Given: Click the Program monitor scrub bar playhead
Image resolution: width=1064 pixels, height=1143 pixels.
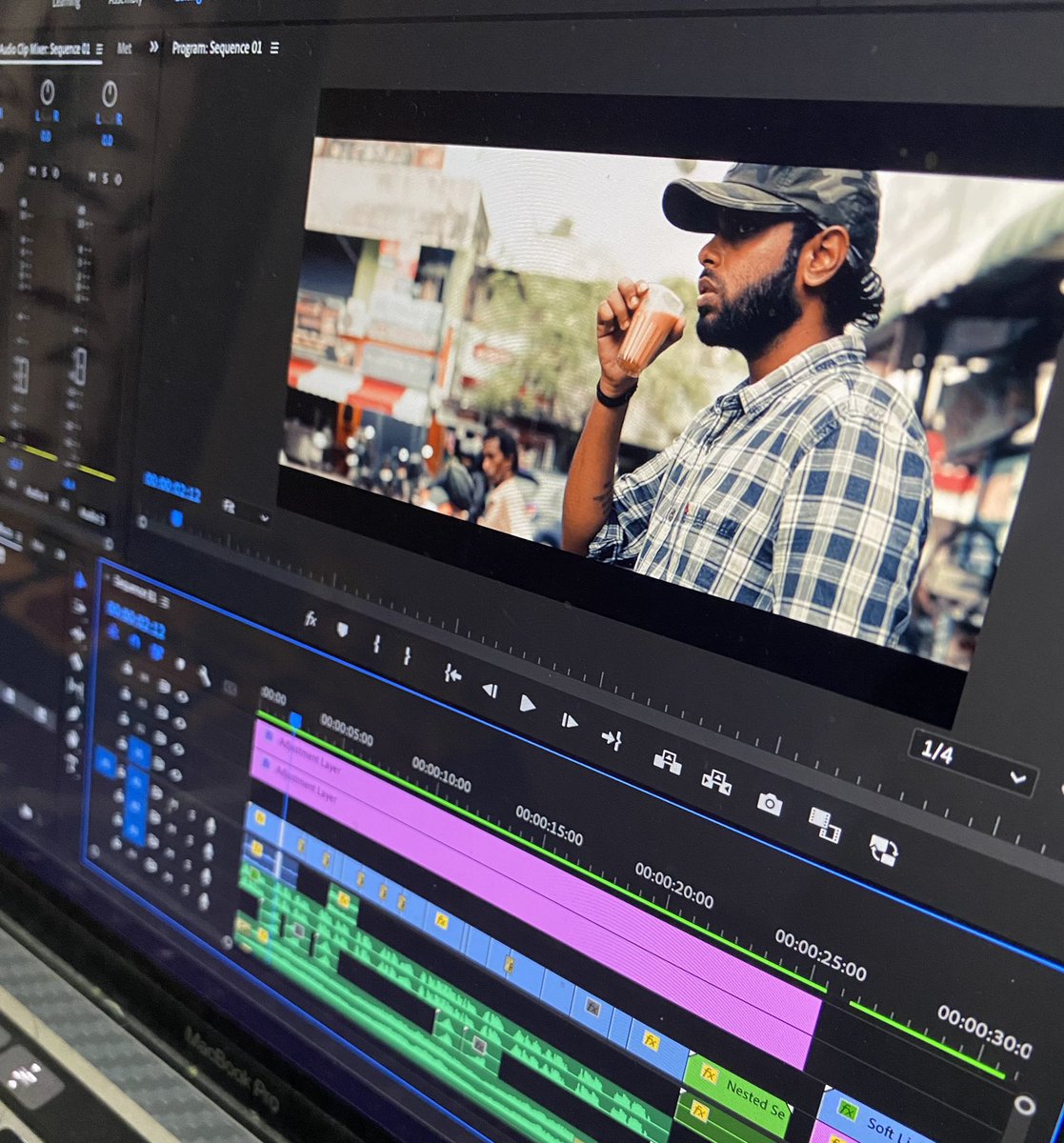Looking at the screenshot, I should [x=175, y=518].
